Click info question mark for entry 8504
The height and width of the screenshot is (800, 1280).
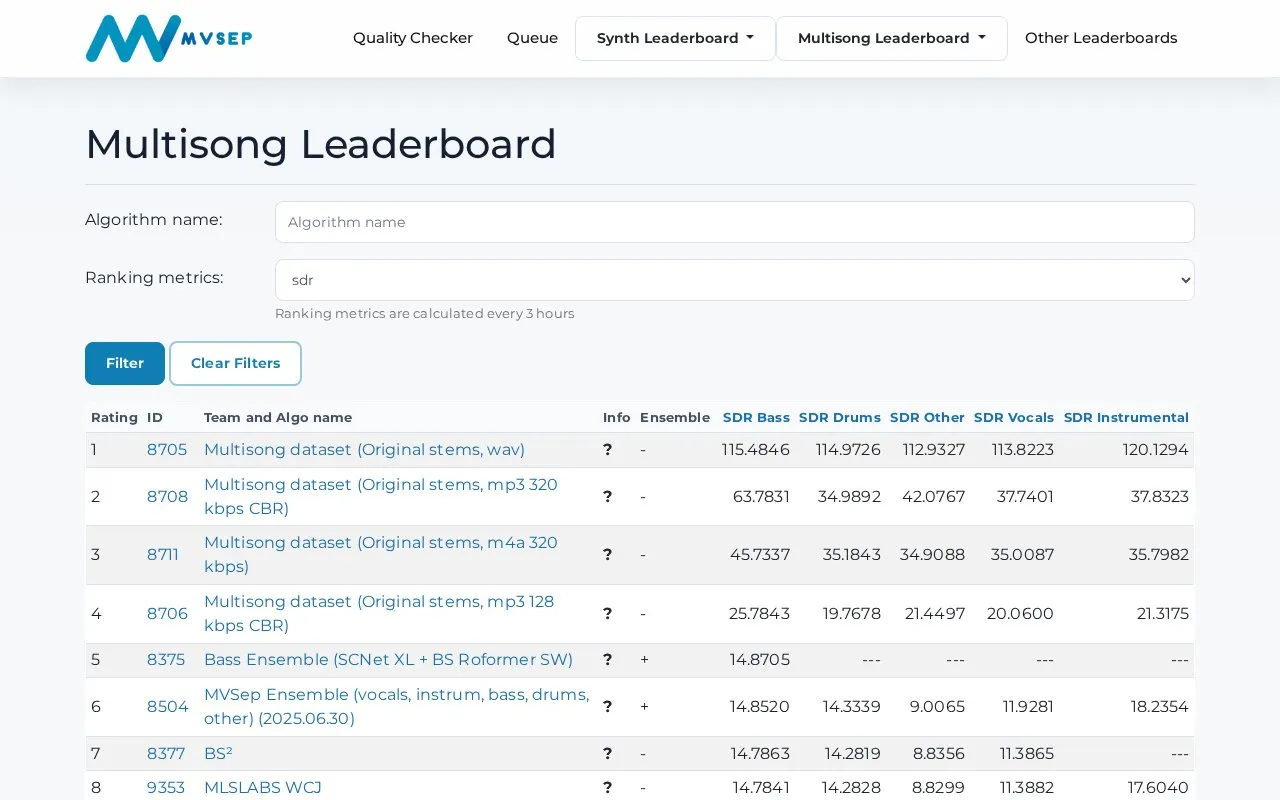607,706
